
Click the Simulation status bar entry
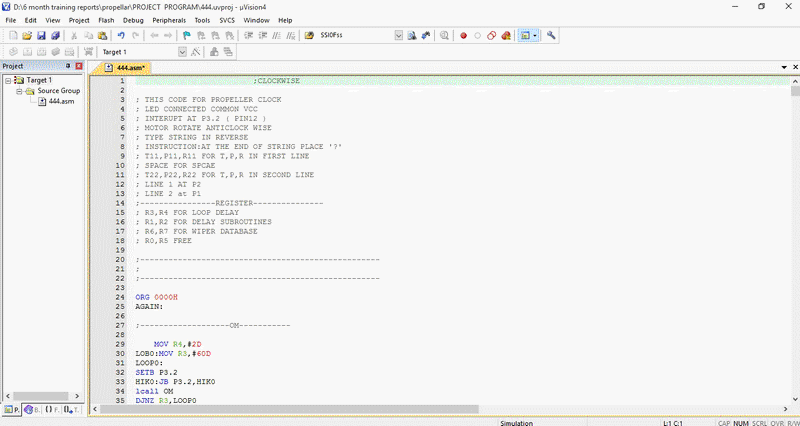pos(516,423)
